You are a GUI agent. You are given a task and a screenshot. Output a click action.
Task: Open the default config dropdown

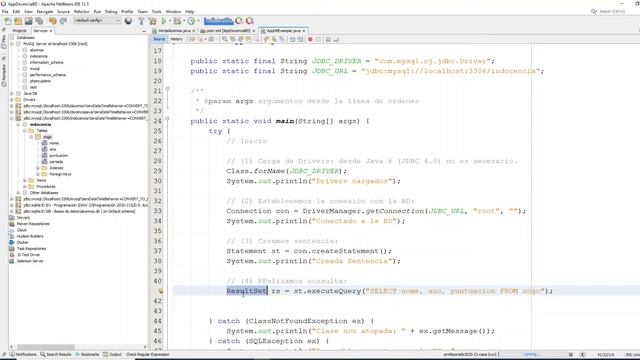tap(97, 20)
